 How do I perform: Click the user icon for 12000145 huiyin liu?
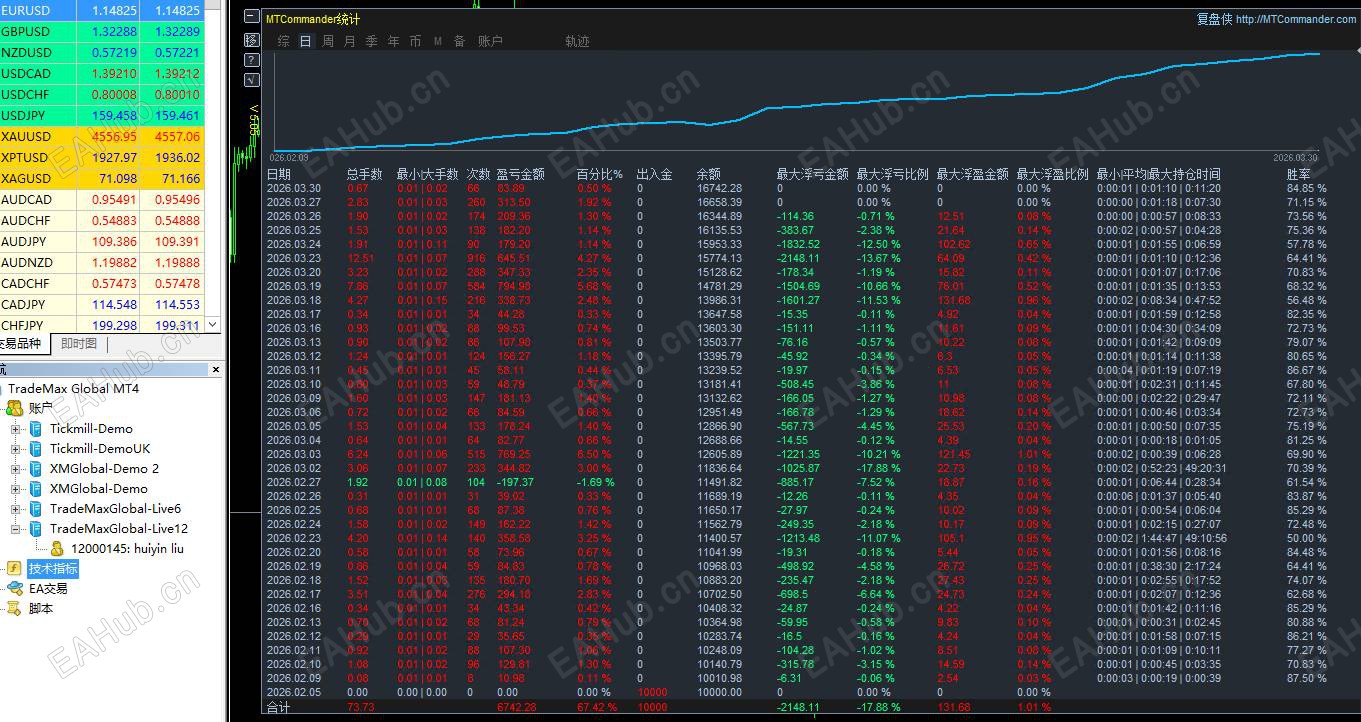click(57, 548)
